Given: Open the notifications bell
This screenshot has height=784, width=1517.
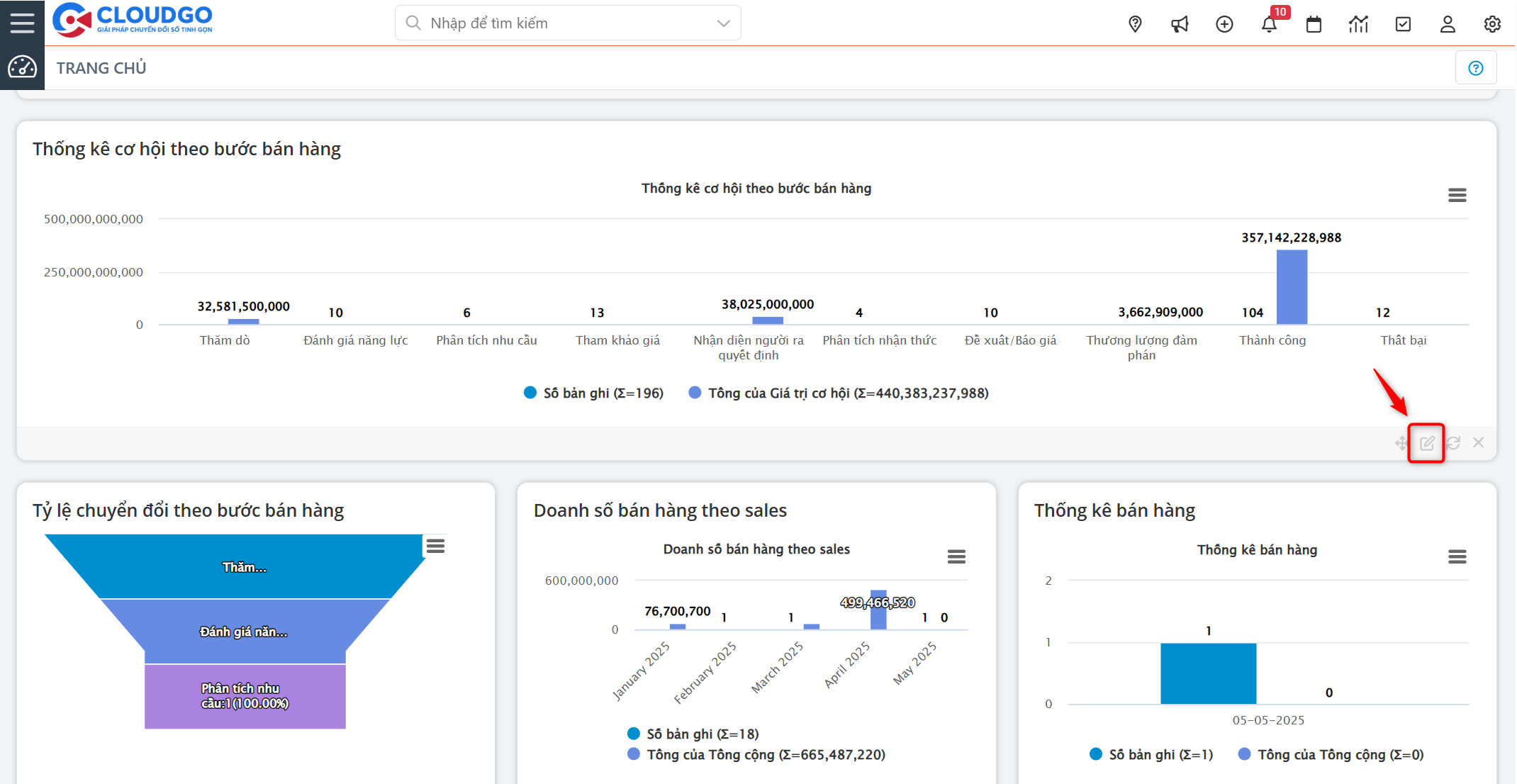Looking at the screenshot, I should click(x=1269, y=24).
